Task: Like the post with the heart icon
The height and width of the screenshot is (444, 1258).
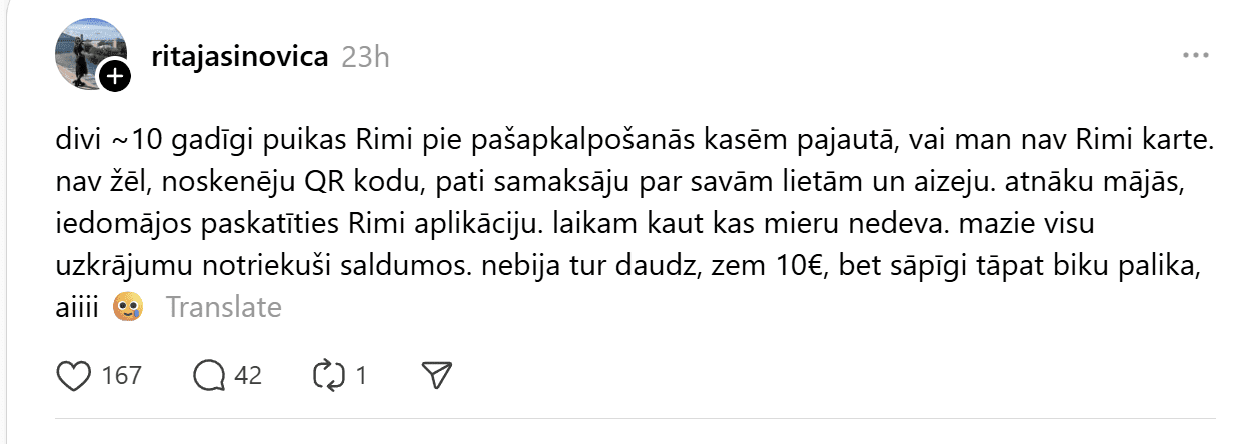Action: (73, 375)
